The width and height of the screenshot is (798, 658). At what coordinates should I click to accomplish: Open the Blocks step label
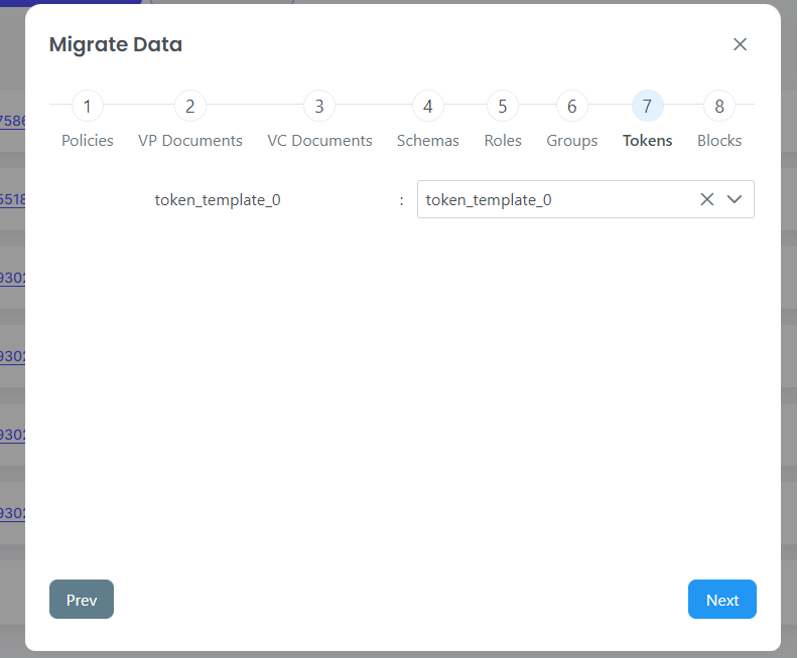719,141
